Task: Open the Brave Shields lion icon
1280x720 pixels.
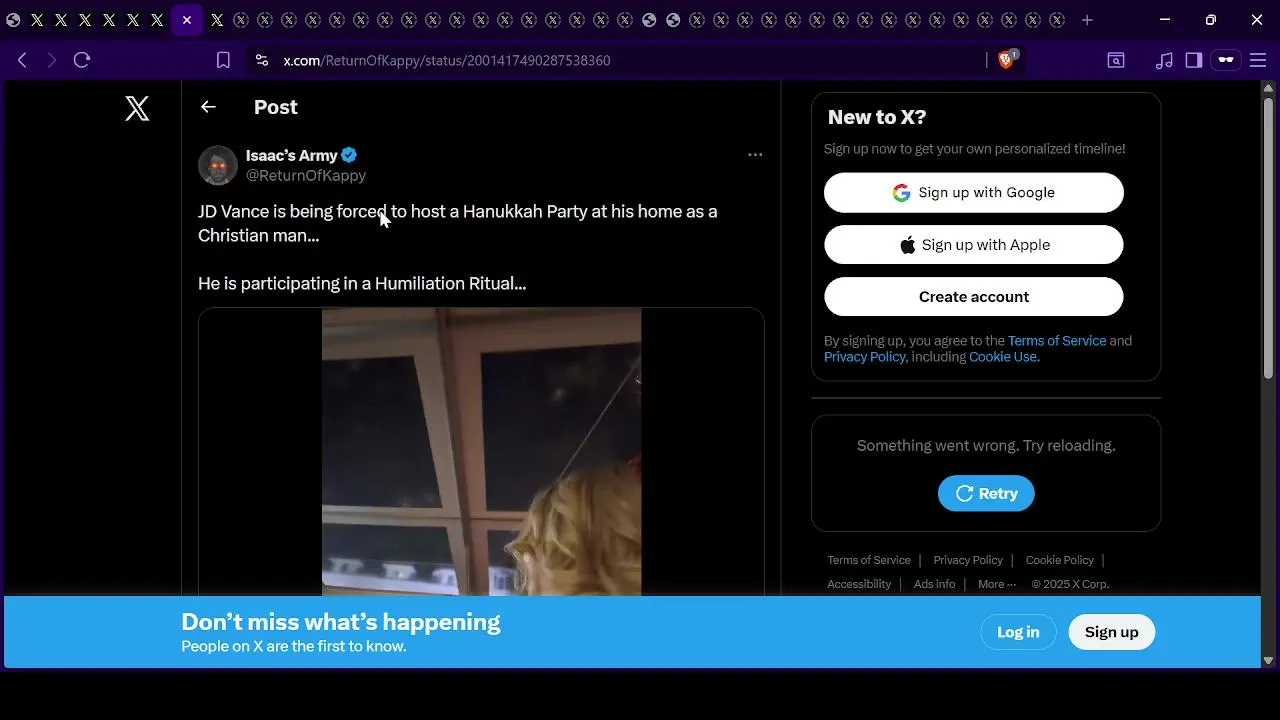Action: 1007,60
